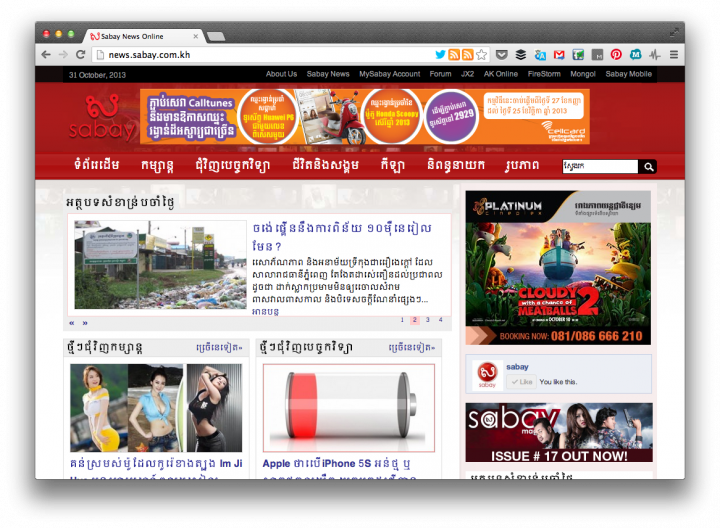Go to previous featured slide with « arrow
720x528 pixels.
pos(72,323)
